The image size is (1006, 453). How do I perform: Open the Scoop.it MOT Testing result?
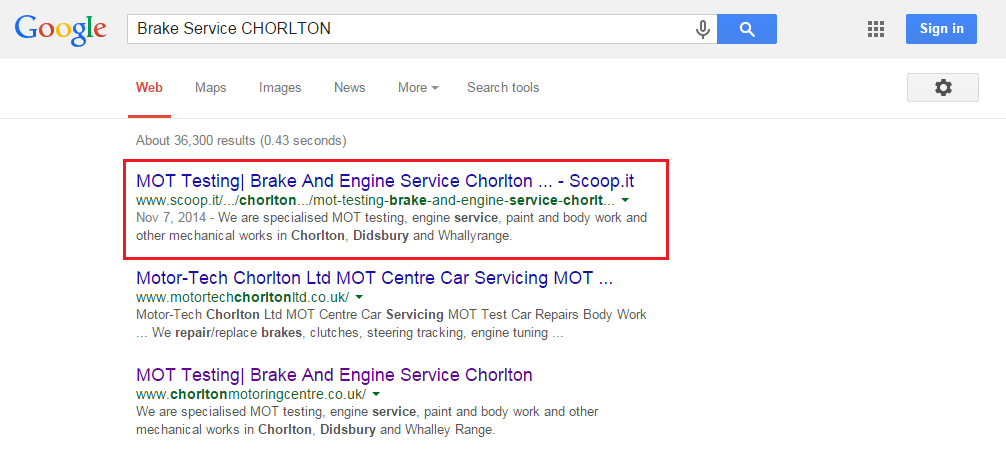click(385, 181)
